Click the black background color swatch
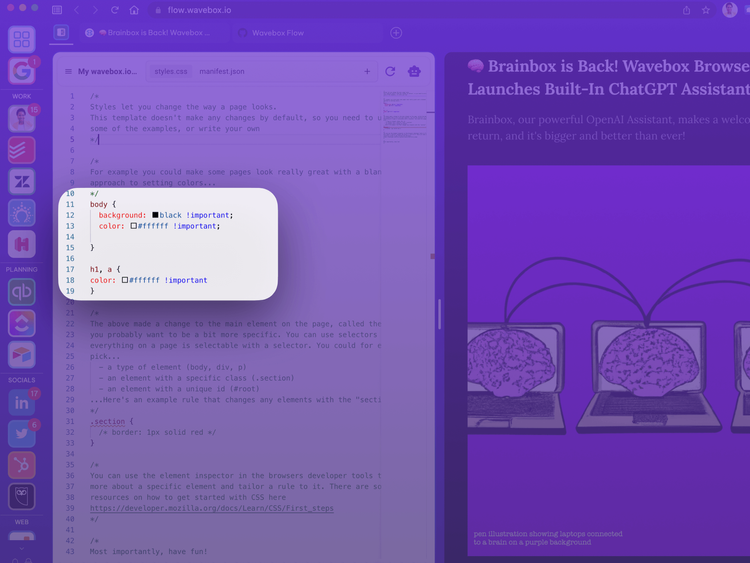Screen dimensions: 750x563 [155, 215]
